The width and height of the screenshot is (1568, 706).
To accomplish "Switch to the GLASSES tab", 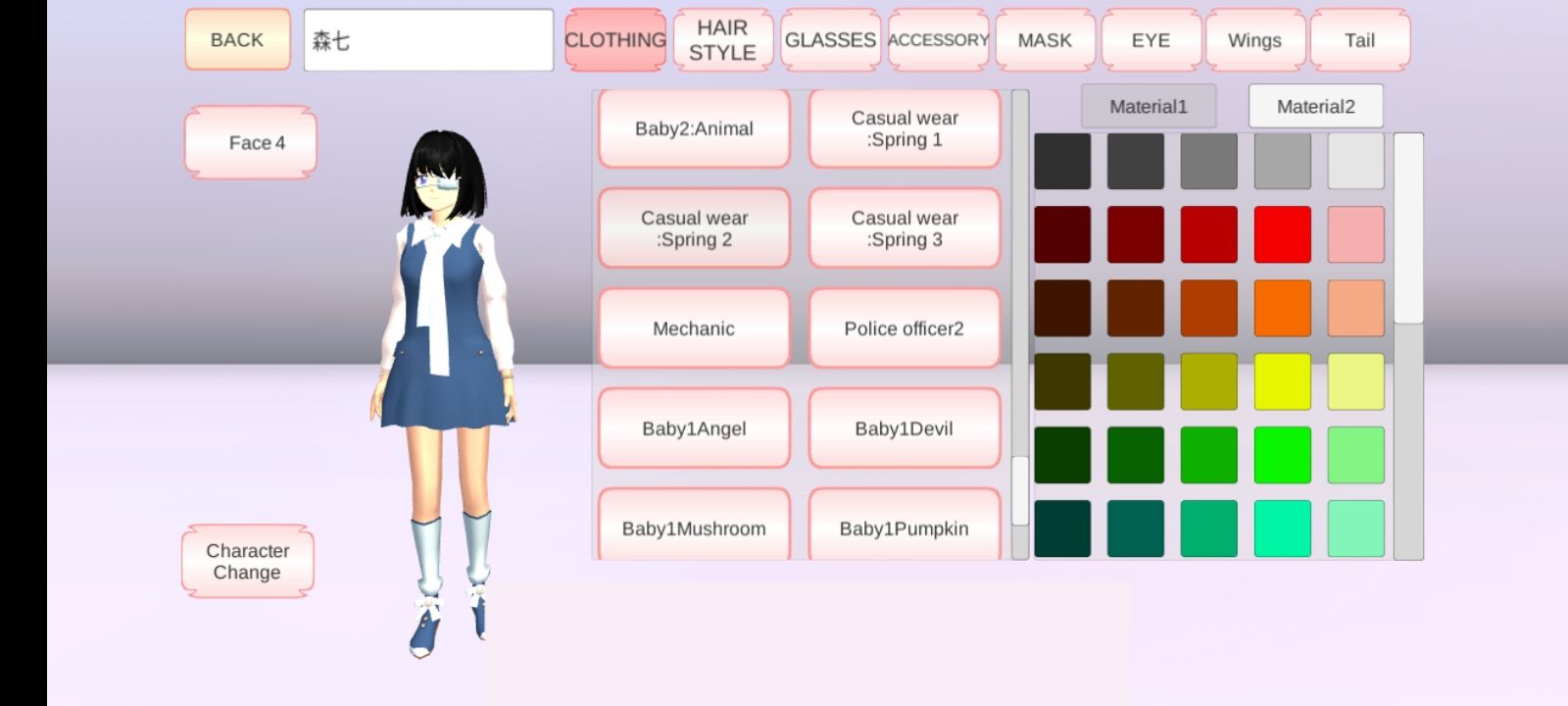I will click(830, 40).
